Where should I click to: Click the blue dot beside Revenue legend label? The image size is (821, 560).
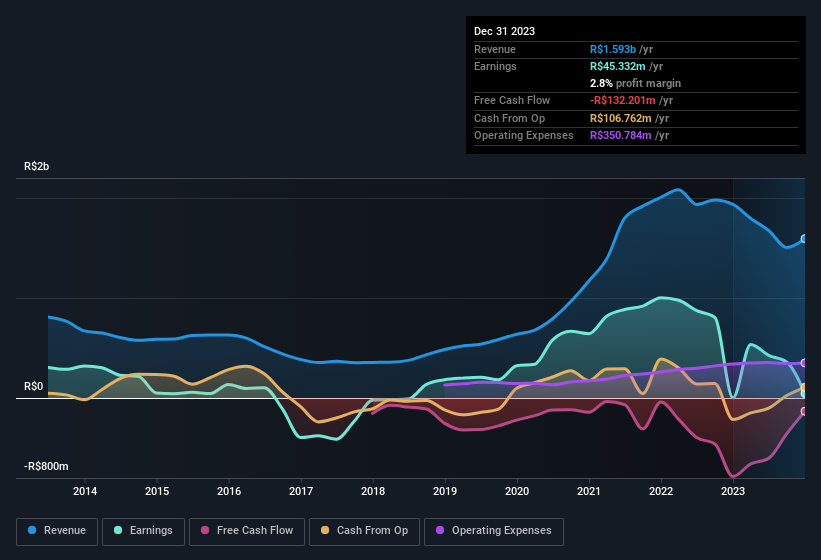tap(33, 531)
